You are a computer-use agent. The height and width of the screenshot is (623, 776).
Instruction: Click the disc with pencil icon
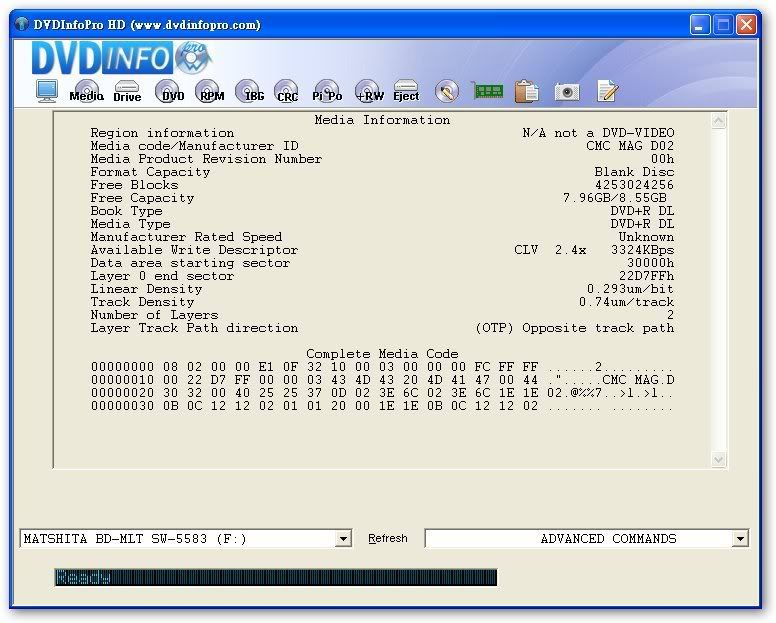(447, 92)
